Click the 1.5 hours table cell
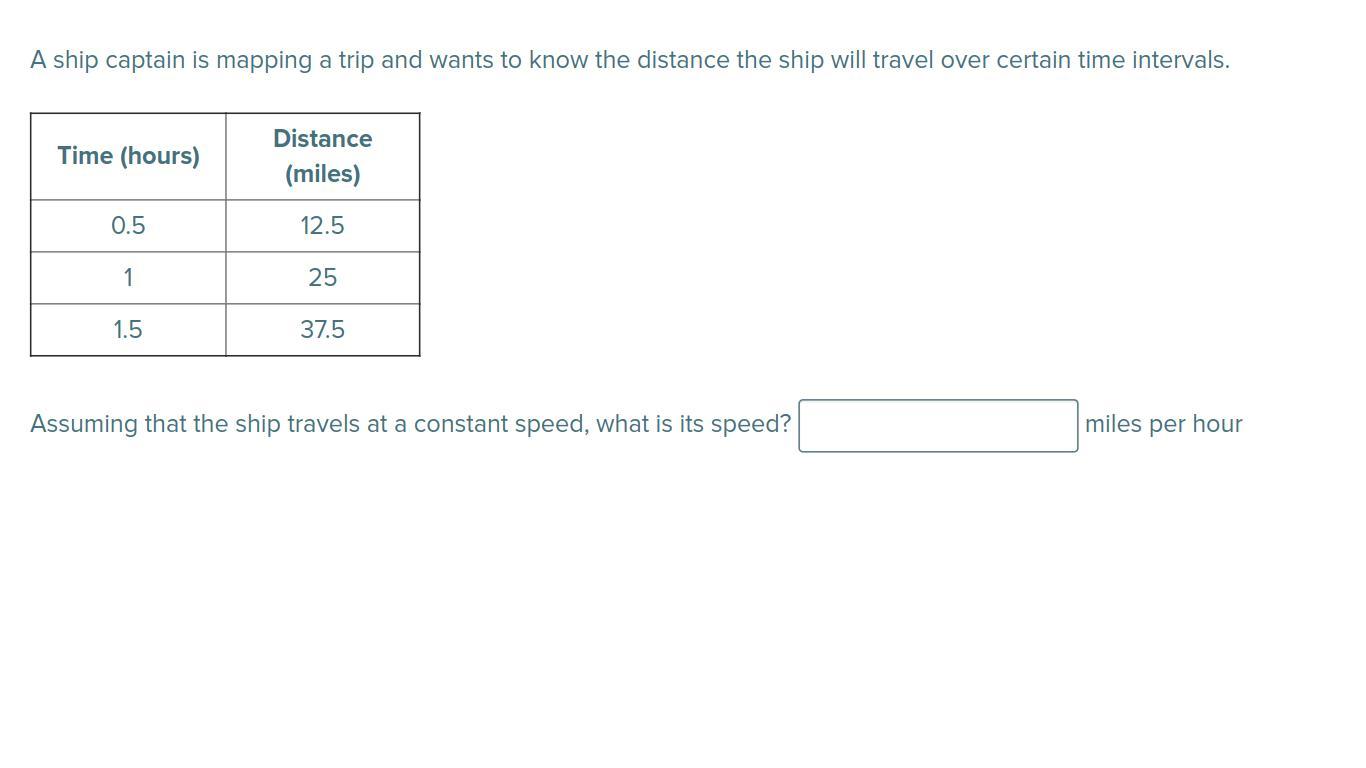 click(128, 330)
